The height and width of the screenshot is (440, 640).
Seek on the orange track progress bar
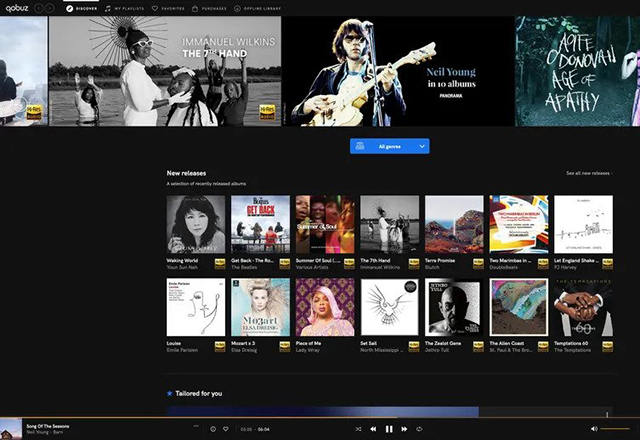[320, 418]
